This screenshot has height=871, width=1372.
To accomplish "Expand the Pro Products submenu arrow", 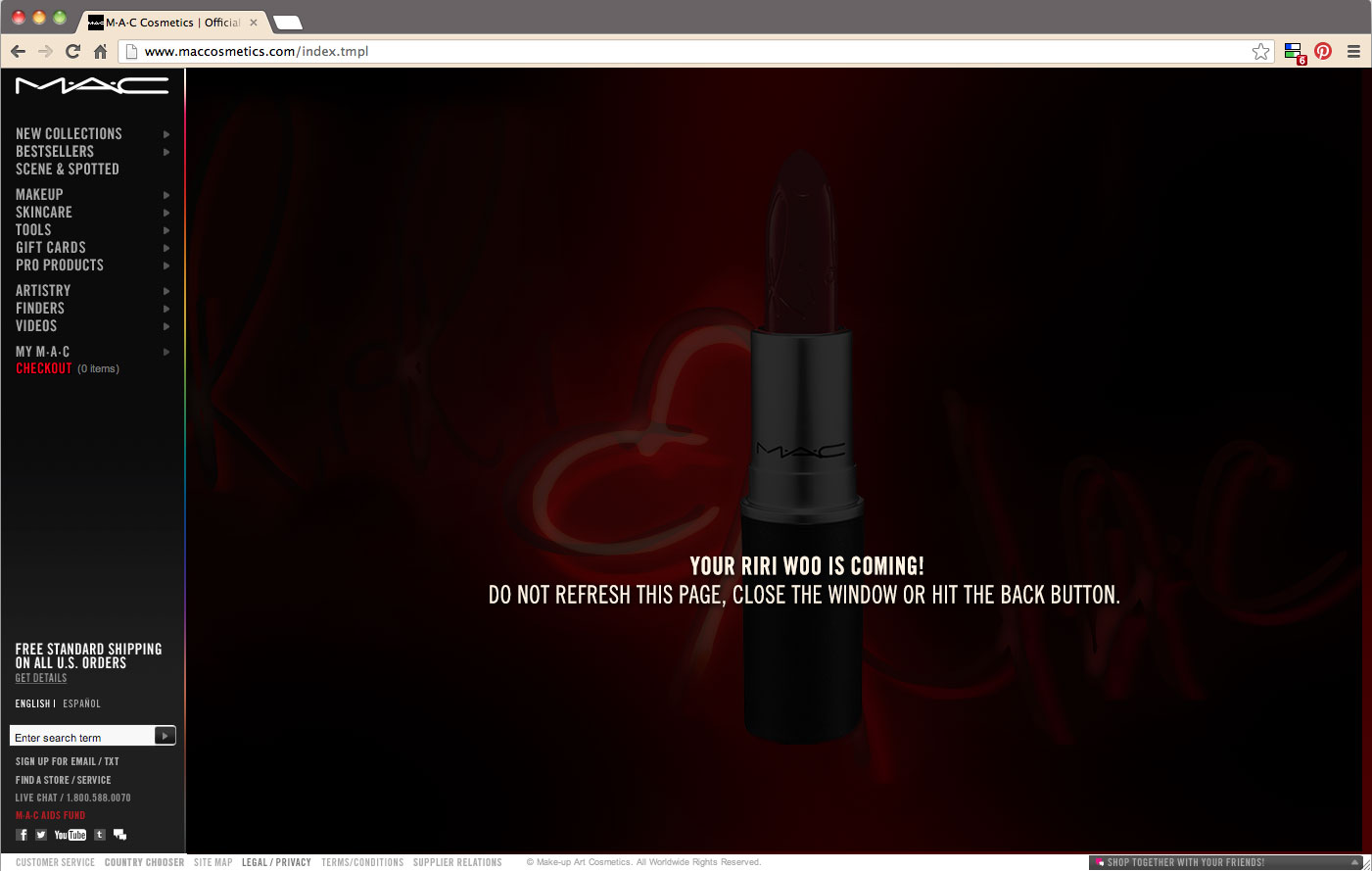I will click(166, 266).
